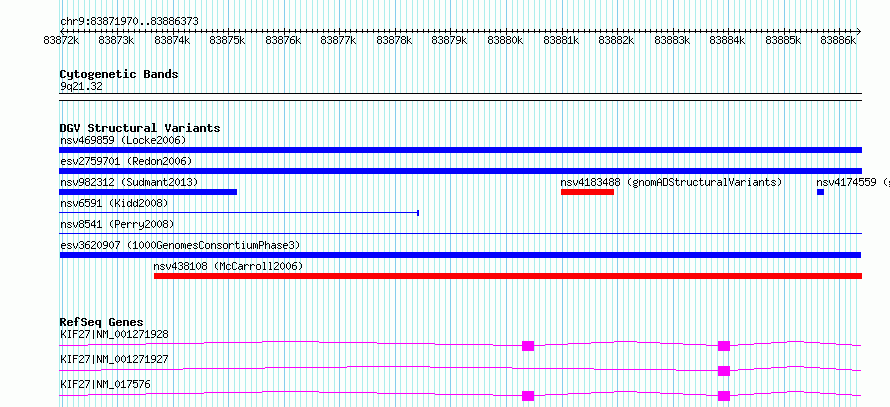Screen dimensions: 890x407
Task: Open the esv2759701 (Redon2006) label
Action: click(x=126, y=161)
